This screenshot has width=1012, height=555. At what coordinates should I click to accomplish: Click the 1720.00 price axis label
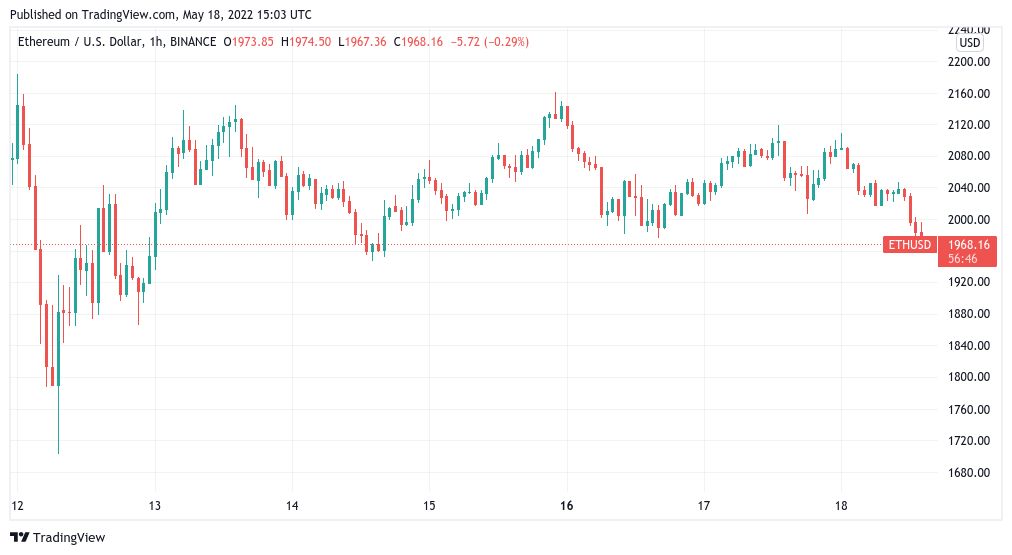point(968,441)
